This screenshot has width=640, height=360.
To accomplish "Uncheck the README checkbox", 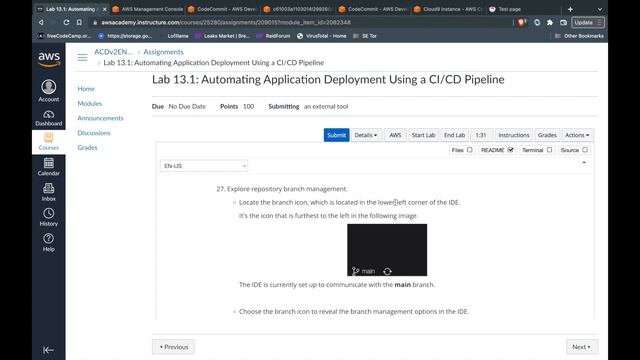I will (x=510, y=150).
